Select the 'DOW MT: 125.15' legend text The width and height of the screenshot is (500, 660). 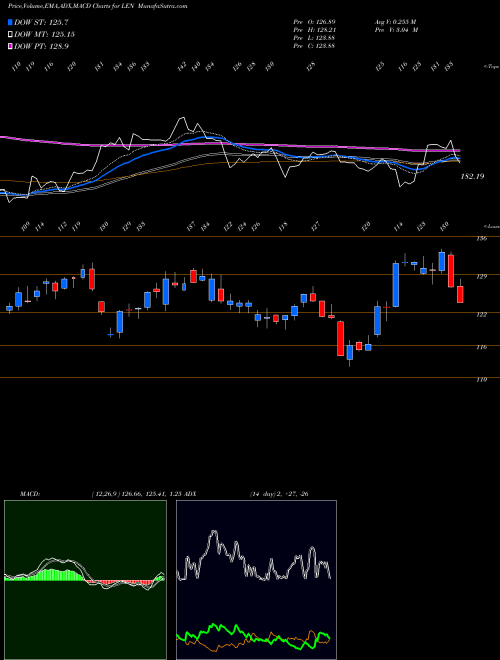[44, 34]
